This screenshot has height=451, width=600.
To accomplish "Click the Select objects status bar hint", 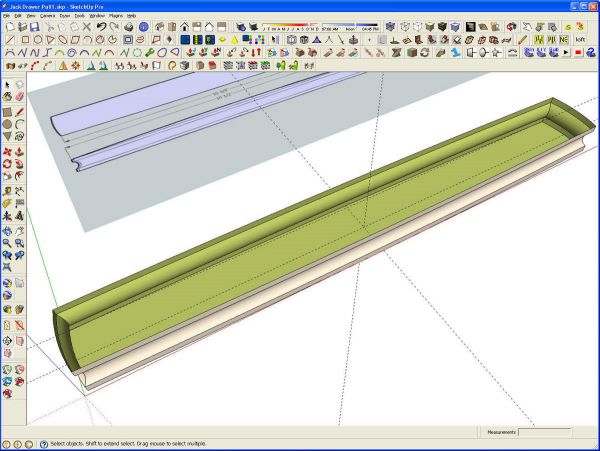I will click(x=129, y=444).
